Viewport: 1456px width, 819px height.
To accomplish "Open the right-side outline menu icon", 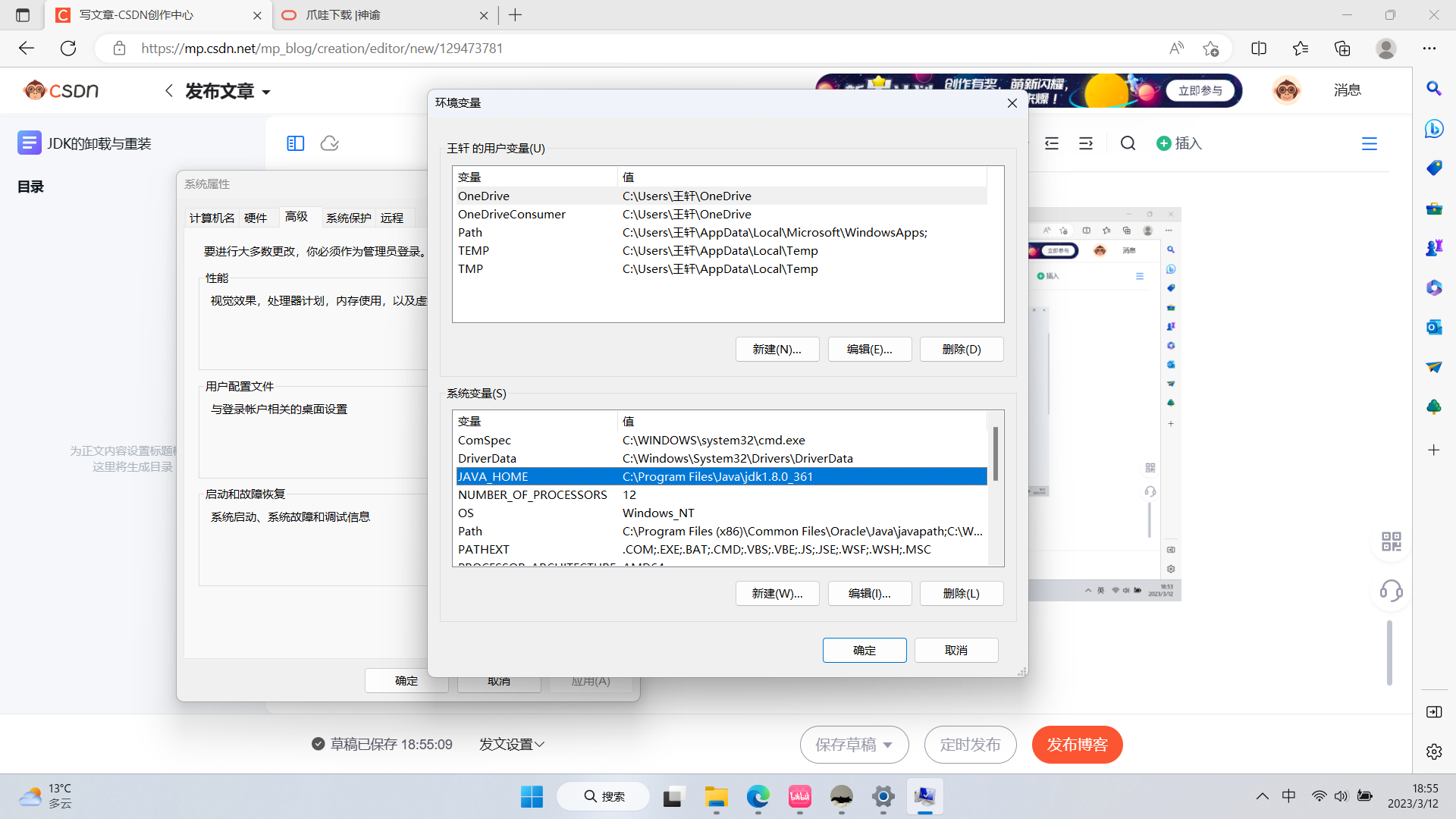I will pos(1369,143).
